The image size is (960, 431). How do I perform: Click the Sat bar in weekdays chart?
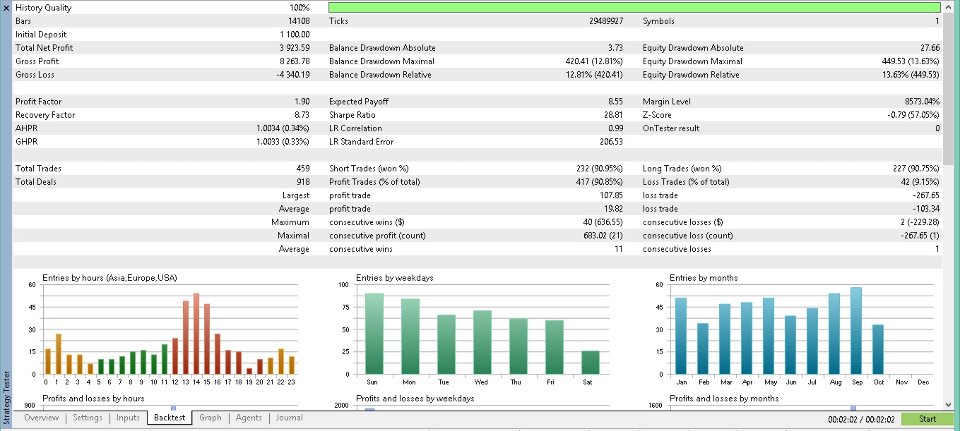590,362
